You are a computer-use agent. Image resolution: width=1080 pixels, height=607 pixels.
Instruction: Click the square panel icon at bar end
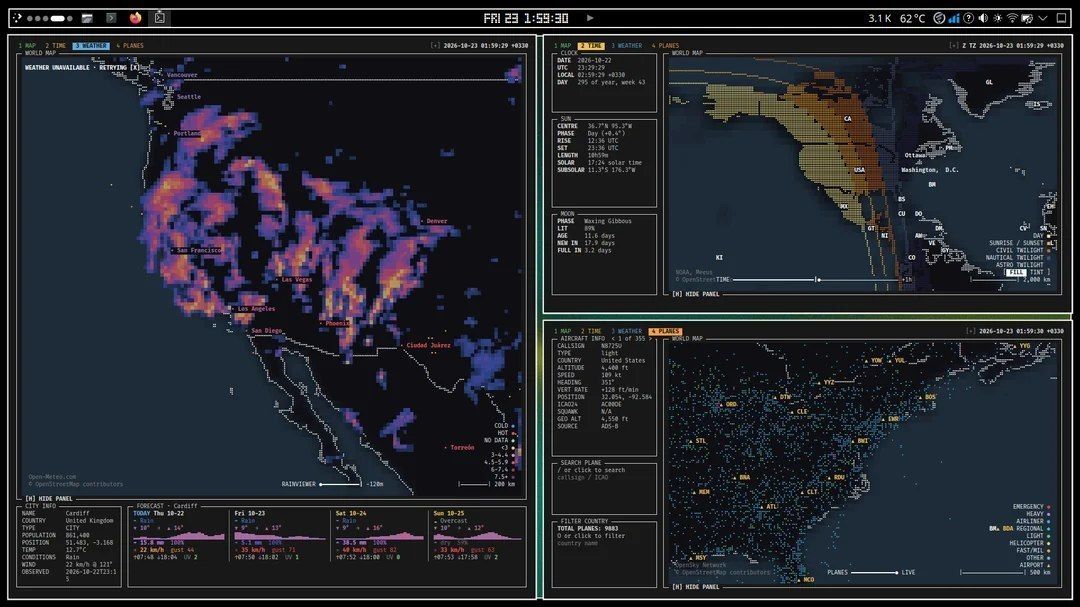click(1061, 18)
